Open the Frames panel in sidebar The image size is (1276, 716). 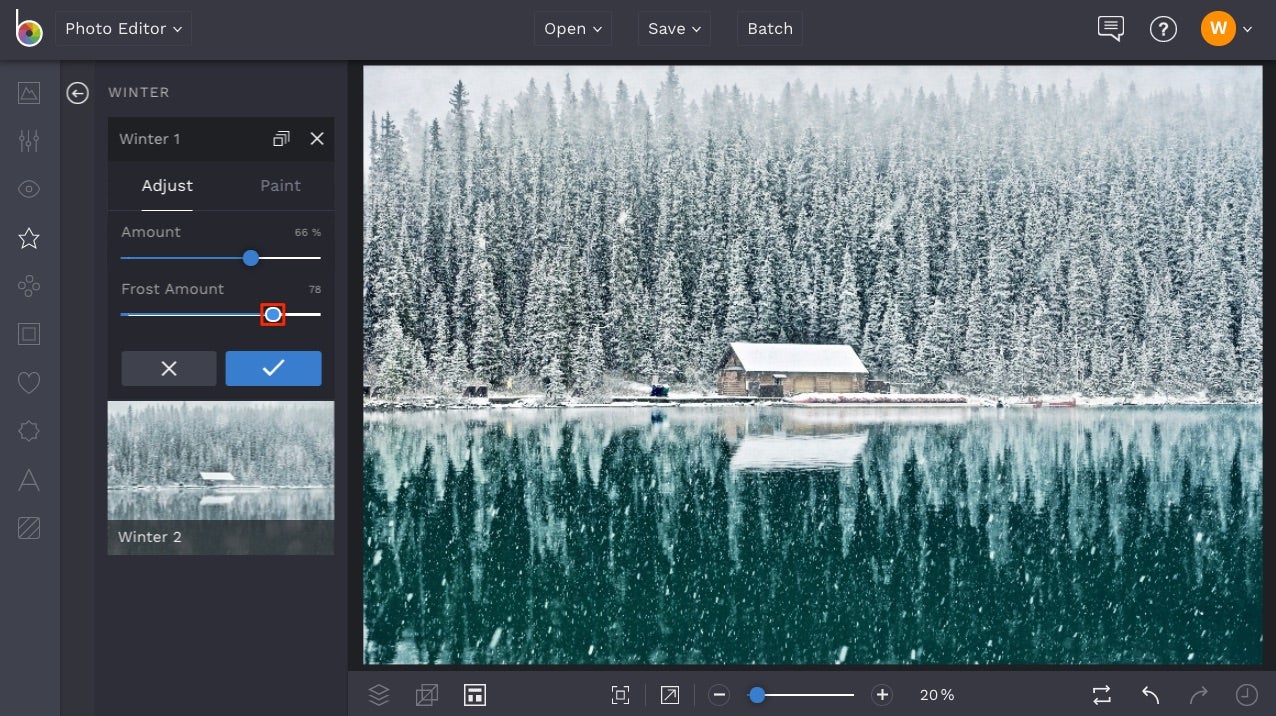pos(28,334)
